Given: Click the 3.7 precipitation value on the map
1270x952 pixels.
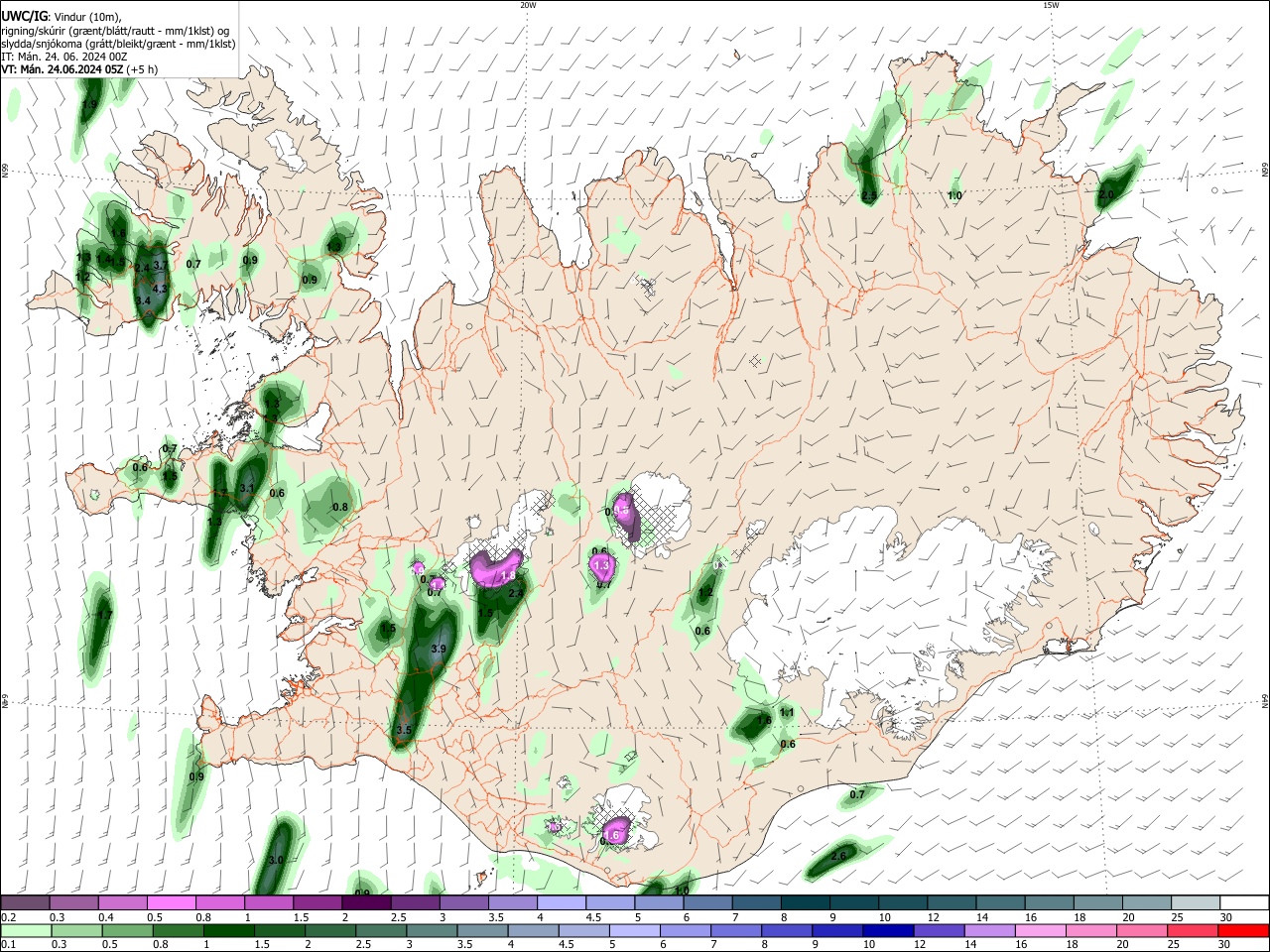Looking at the screenshot, I should tap(160, 265).
